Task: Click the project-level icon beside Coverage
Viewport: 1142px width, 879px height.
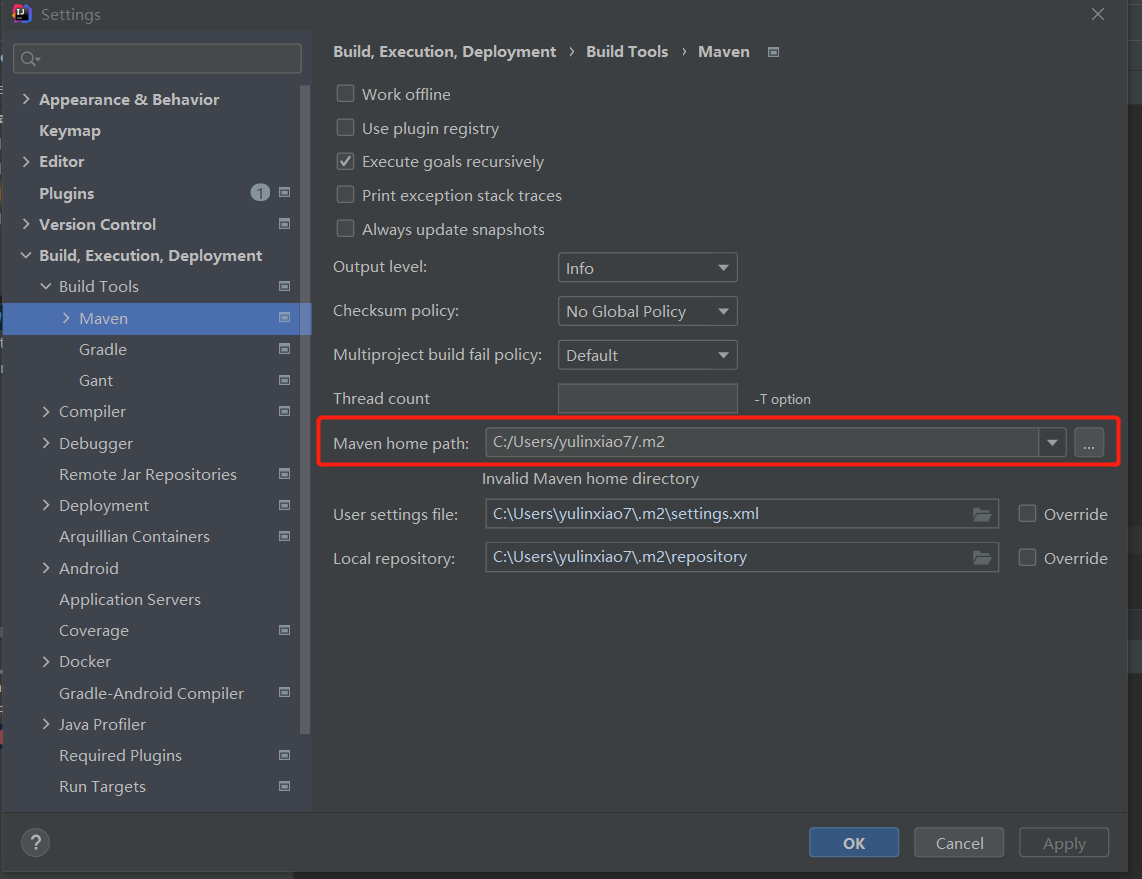Action: pyautogui.click(x=285, y=630)
